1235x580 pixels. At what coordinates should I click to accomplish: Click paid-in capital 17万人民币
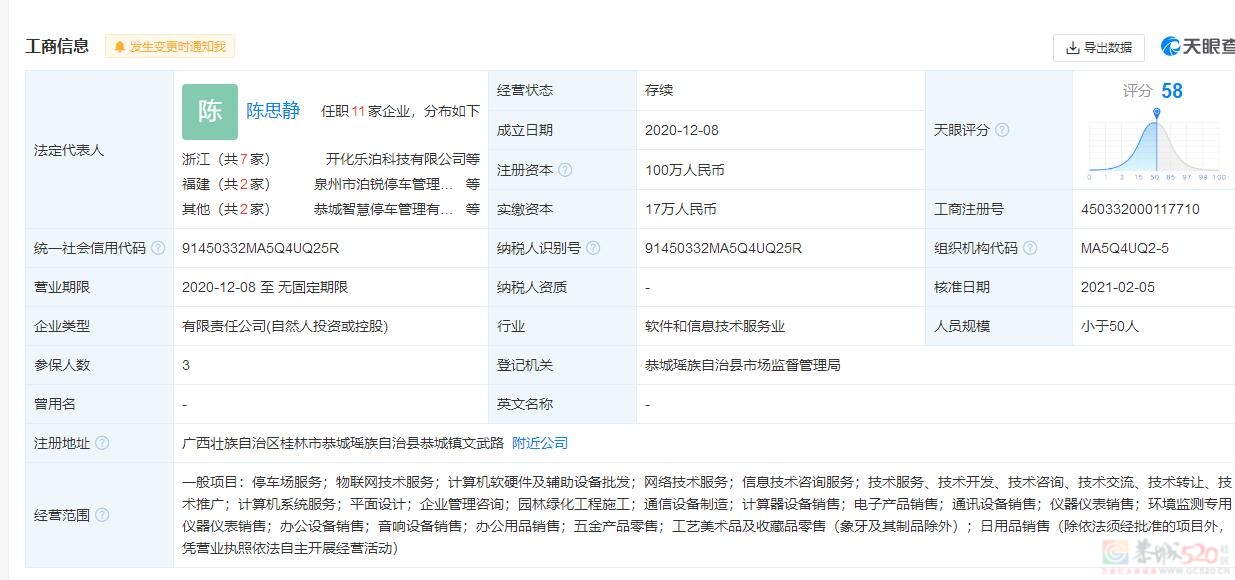[681, 209]
